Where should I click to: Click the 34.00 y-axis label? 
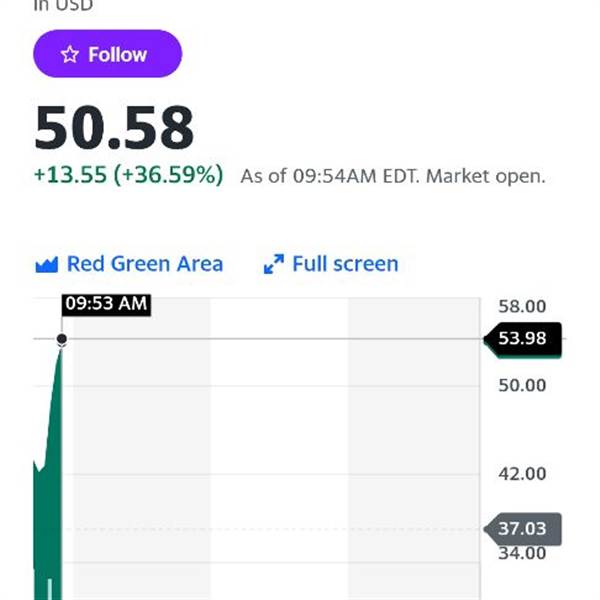pos(522,553)
